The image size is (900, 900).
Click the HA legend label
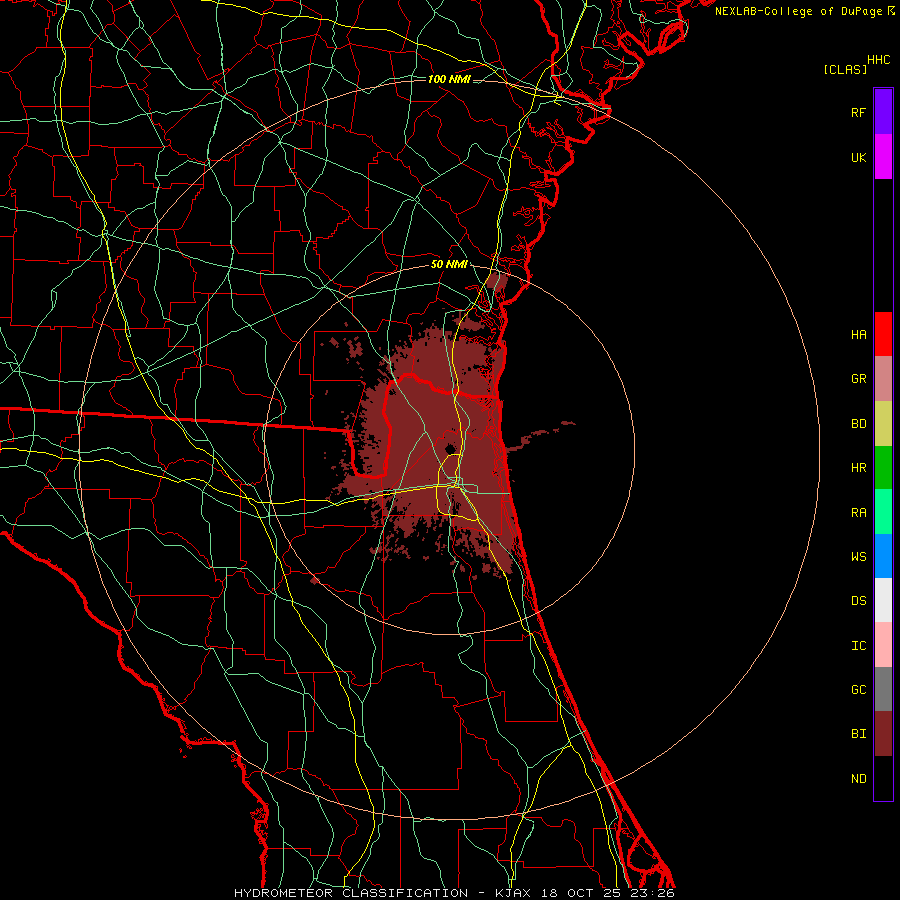pos(858,334)
